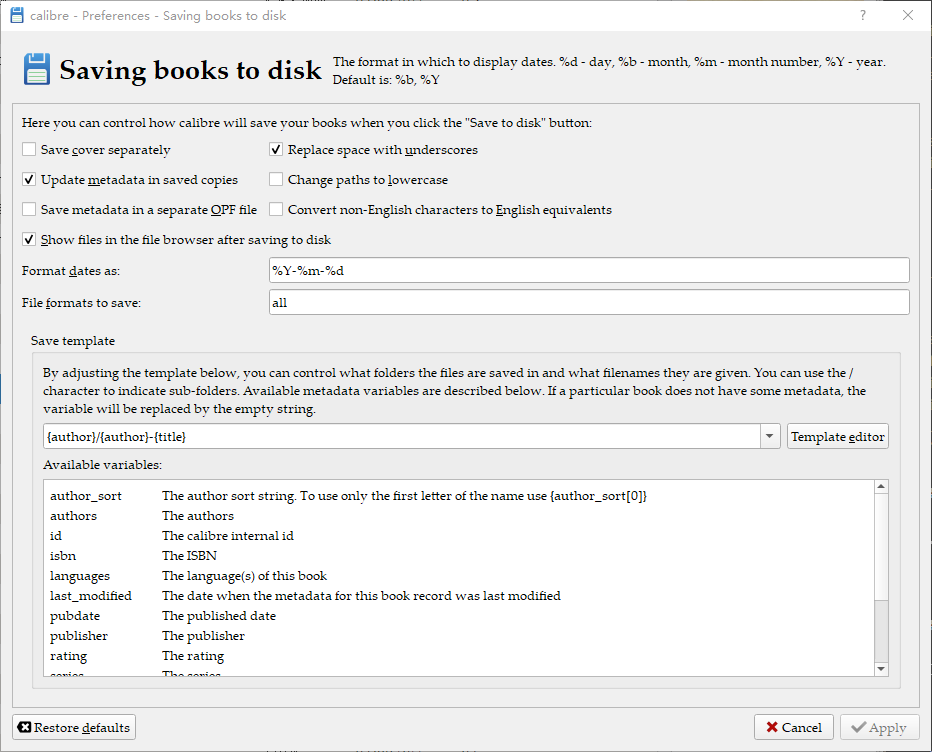Click Restore defaults button

tap(74, 727)
